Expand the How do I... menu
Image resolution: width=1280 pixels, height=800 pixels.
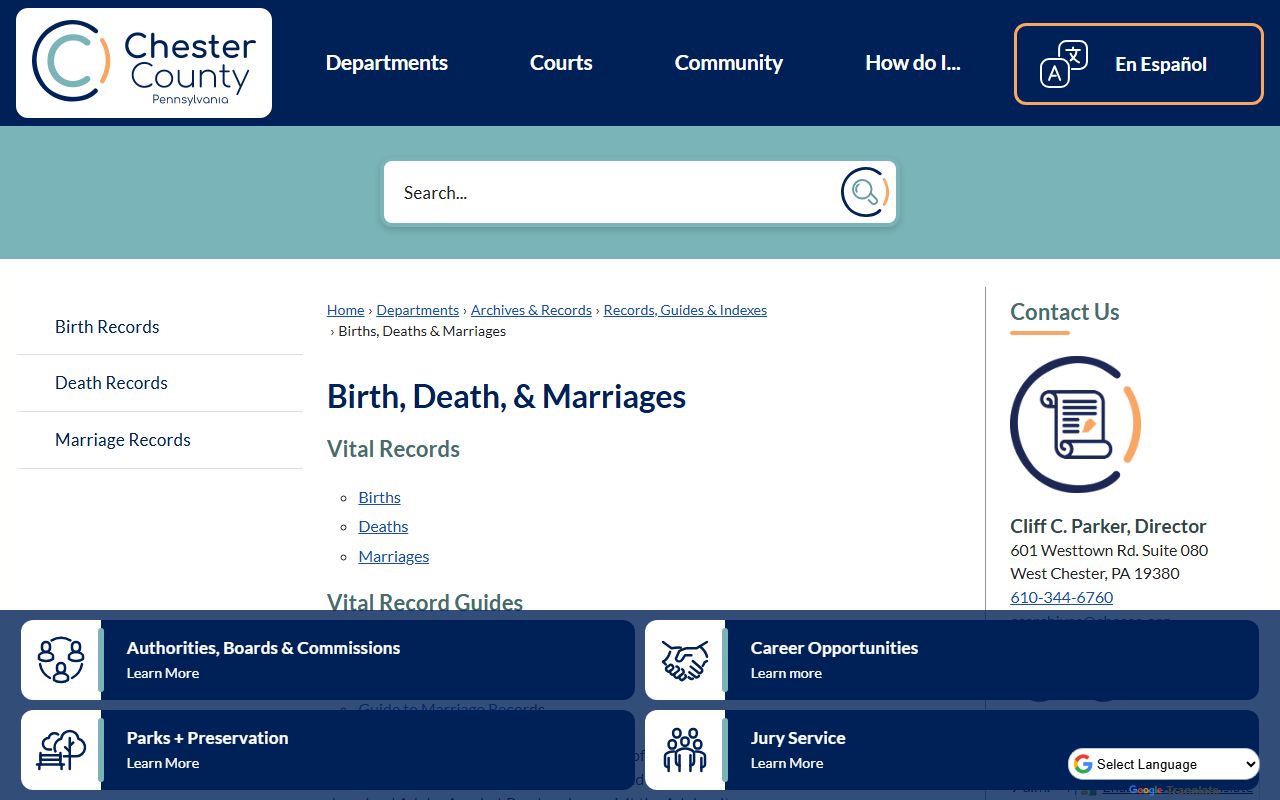pyautogui.click(x=912, y=63)
